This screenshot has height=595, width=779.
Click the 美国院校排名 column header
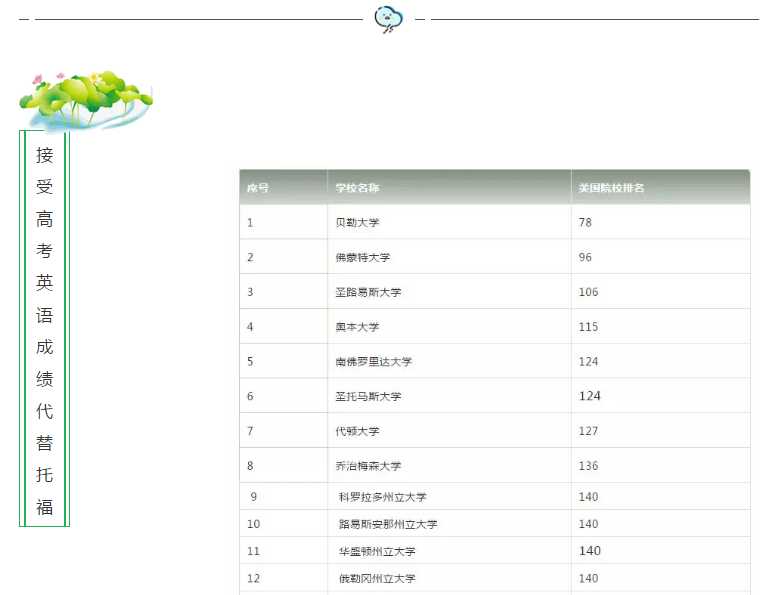click(611, 188)
